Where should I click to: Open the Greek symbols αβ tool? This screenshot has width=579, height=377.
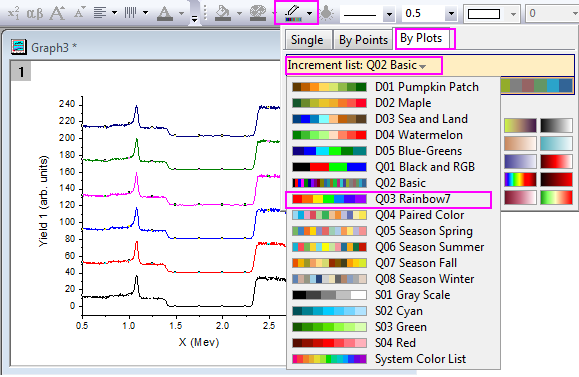tap(35, 14)
